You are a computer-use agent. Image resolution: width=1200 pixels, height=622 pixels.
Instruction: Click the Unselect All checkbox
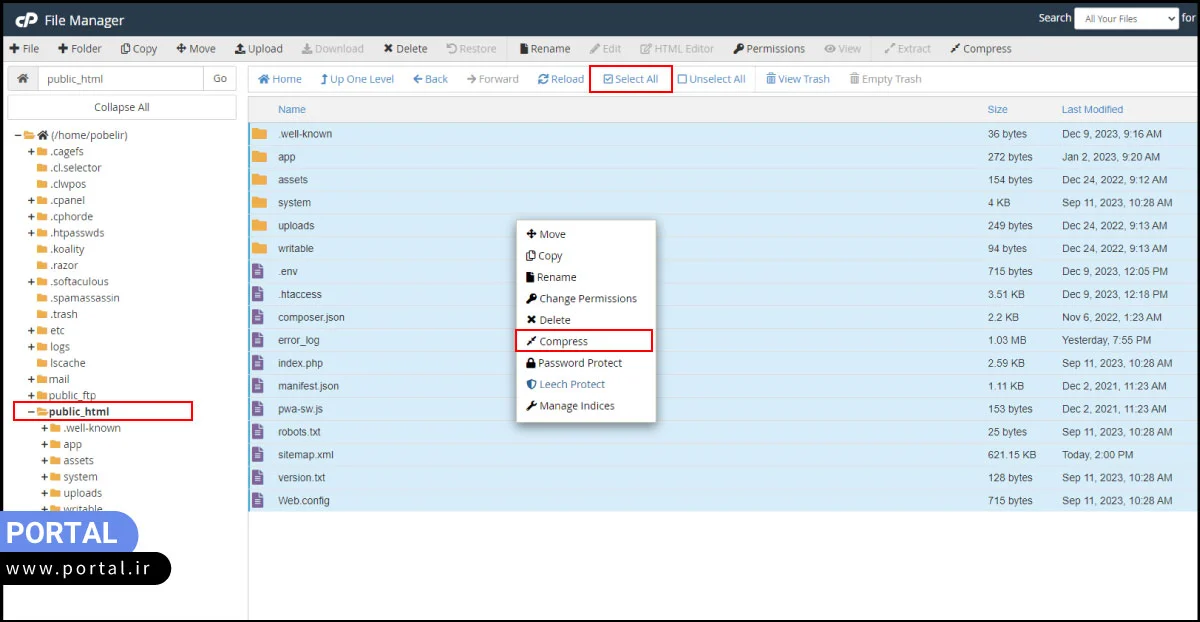(682, 79)
